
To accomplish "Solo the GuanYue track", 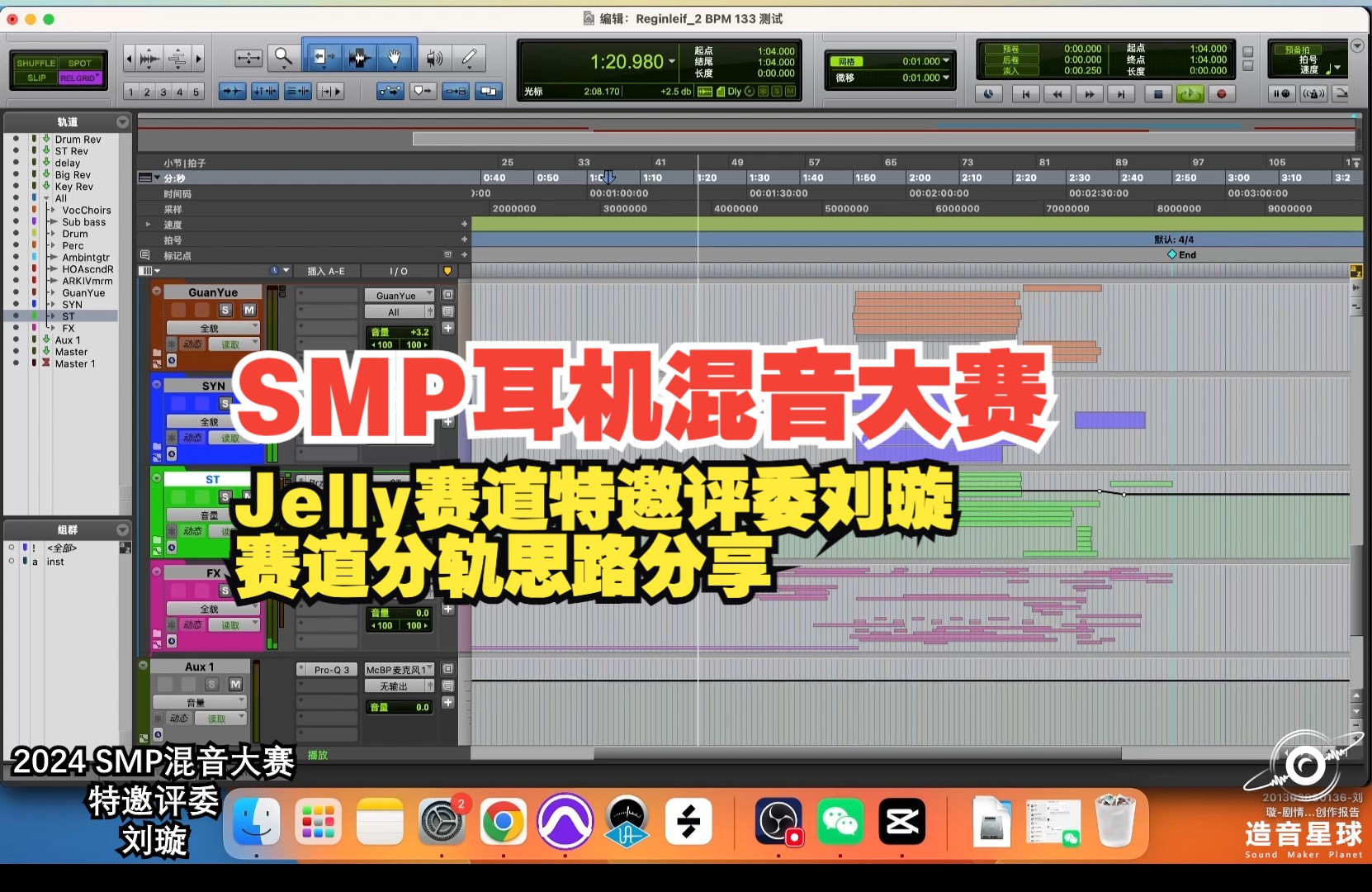I will click(225, 311).
